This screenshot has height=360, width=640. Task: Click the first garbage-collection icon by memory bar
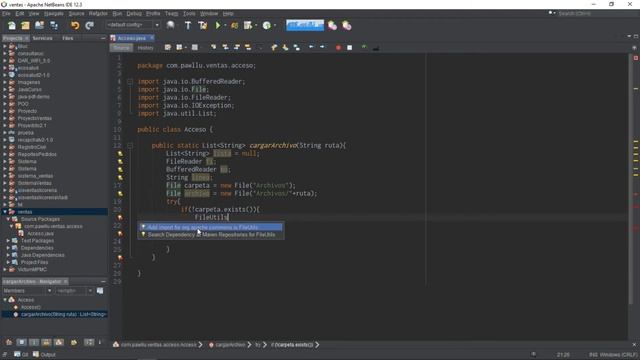(x=332, y=25)
